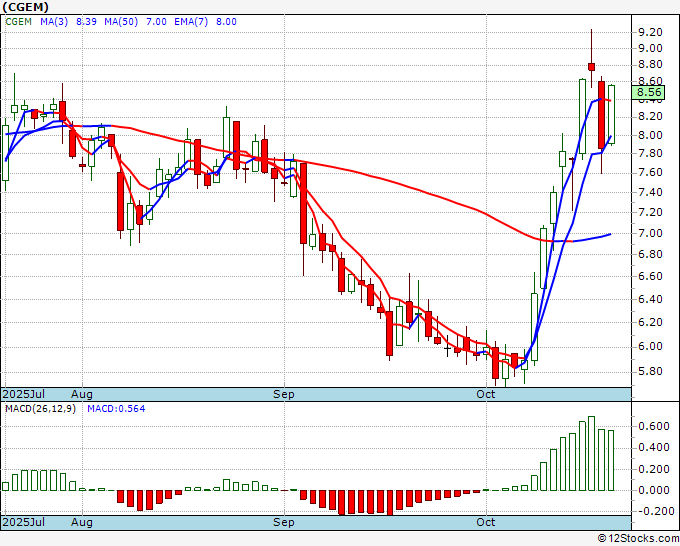Click the 7.40 price axis label
The height and width of the screenshot is (546, 680).
(650, 192)
